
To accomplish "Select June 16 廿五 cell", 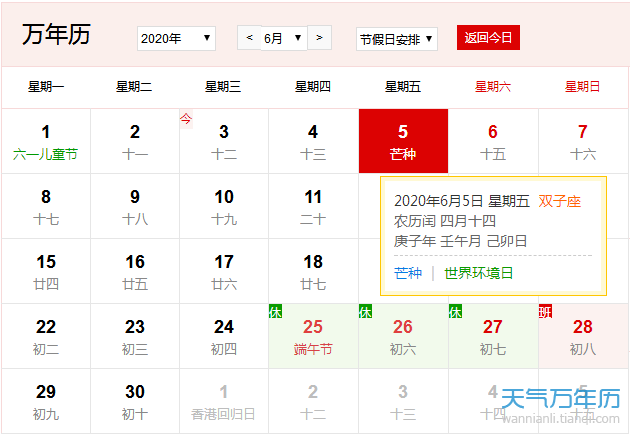I will point(135,272).
